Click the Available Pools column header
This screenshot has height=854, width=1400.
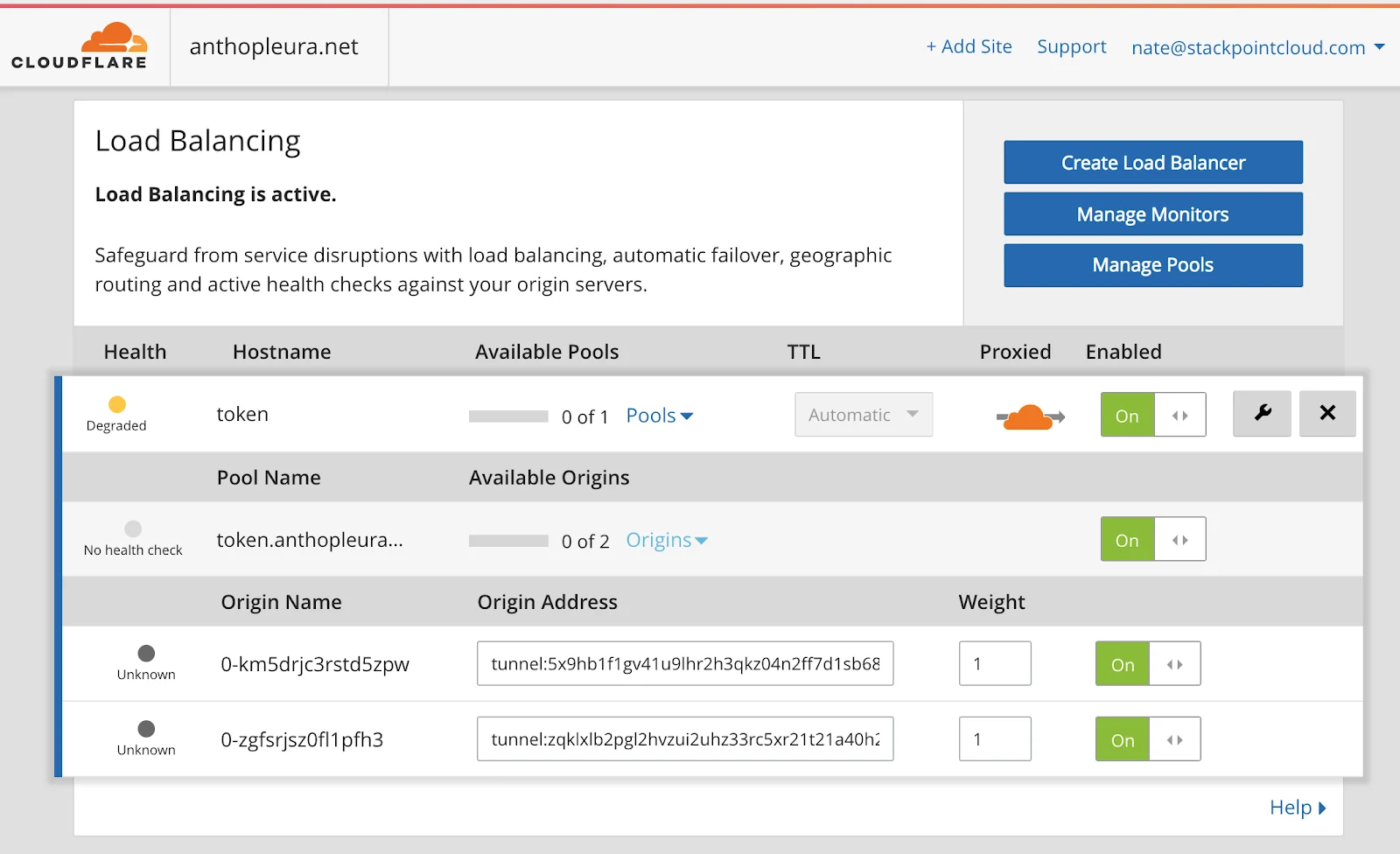pos(547,352)
